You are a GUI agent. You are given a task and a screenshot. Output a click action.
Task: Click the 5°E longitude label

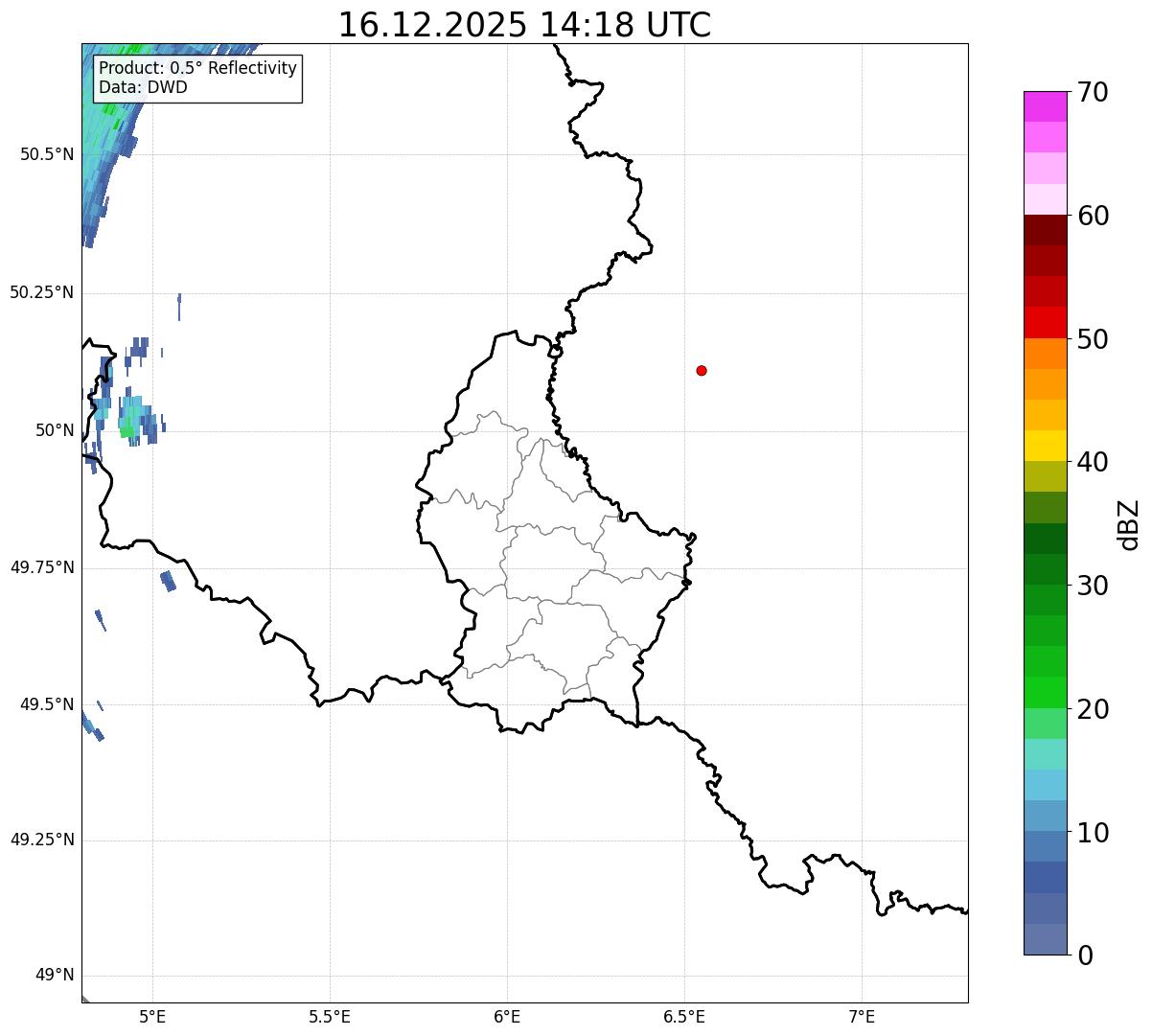152,1016
